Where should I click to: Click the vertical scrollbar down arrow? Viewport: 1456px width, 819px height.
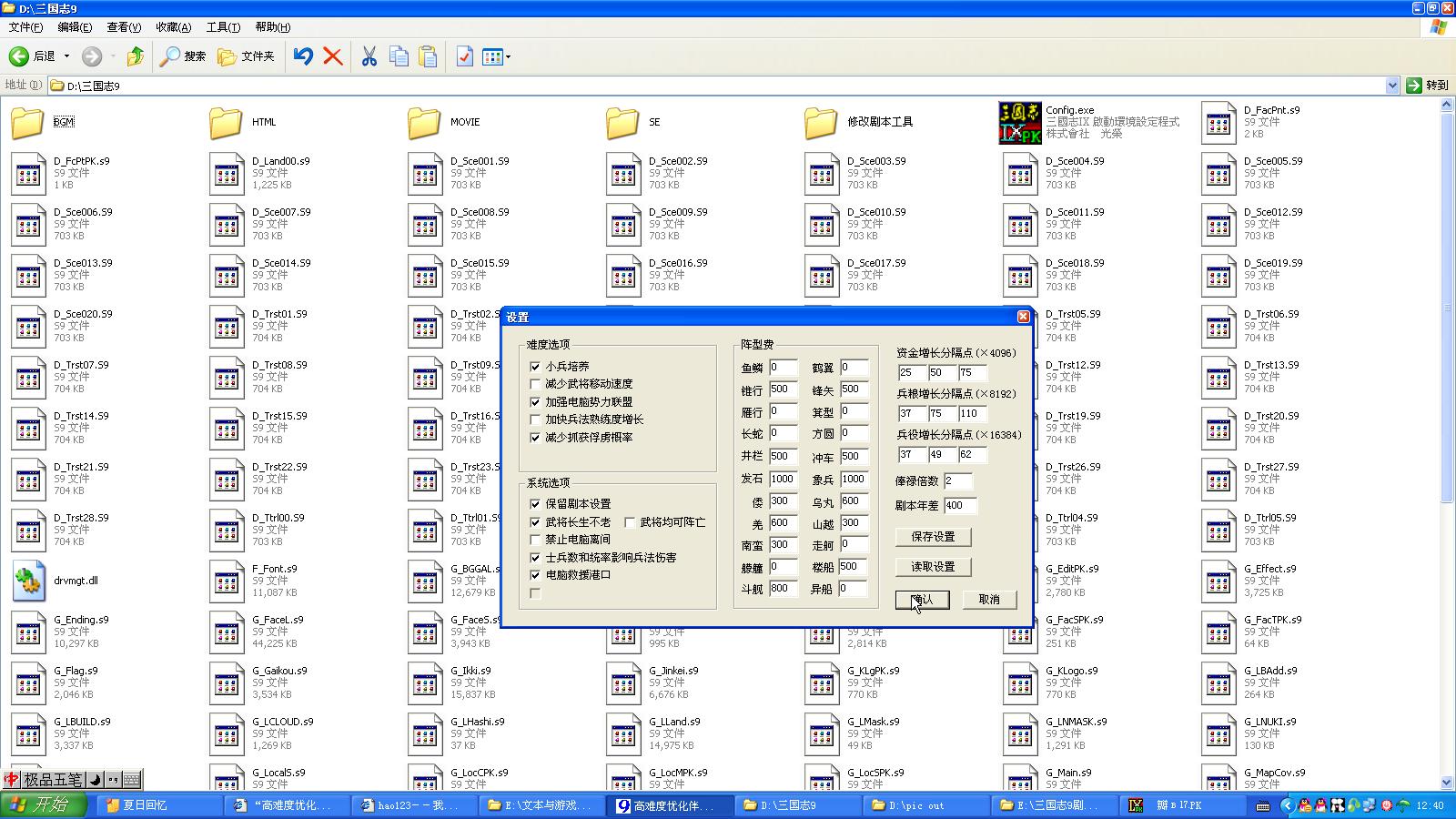(1447, 783)
